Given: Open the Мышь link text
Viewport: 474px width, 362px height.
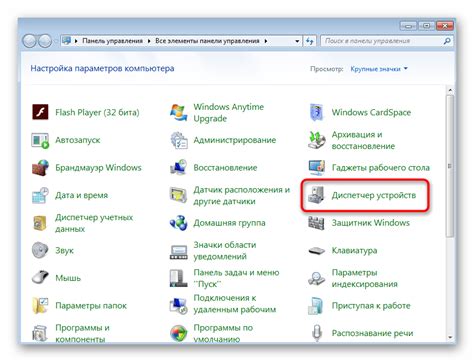Looking at the screenshot, I should coord(68,278).
